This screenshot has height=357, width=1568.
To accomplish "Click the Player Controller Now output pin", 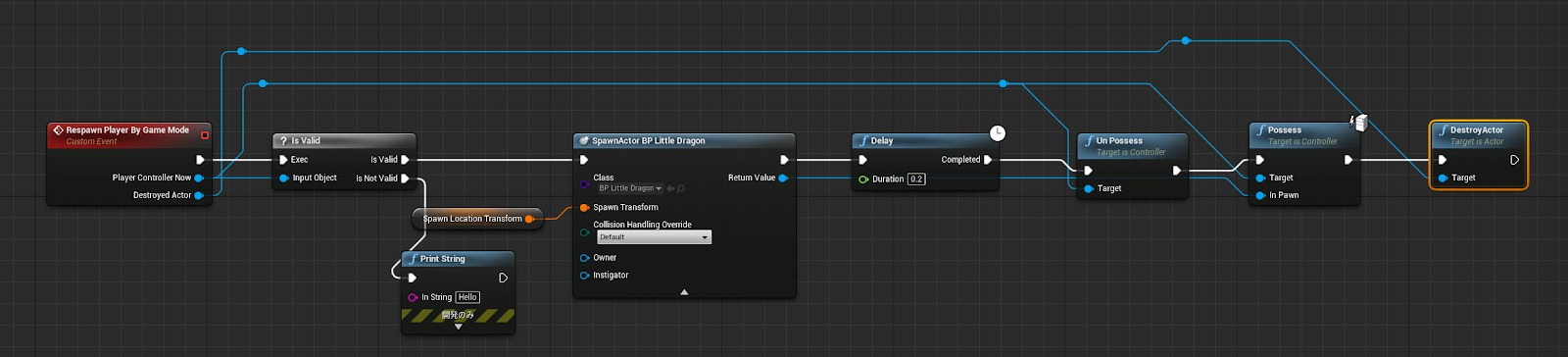I will tap(199, 178).
